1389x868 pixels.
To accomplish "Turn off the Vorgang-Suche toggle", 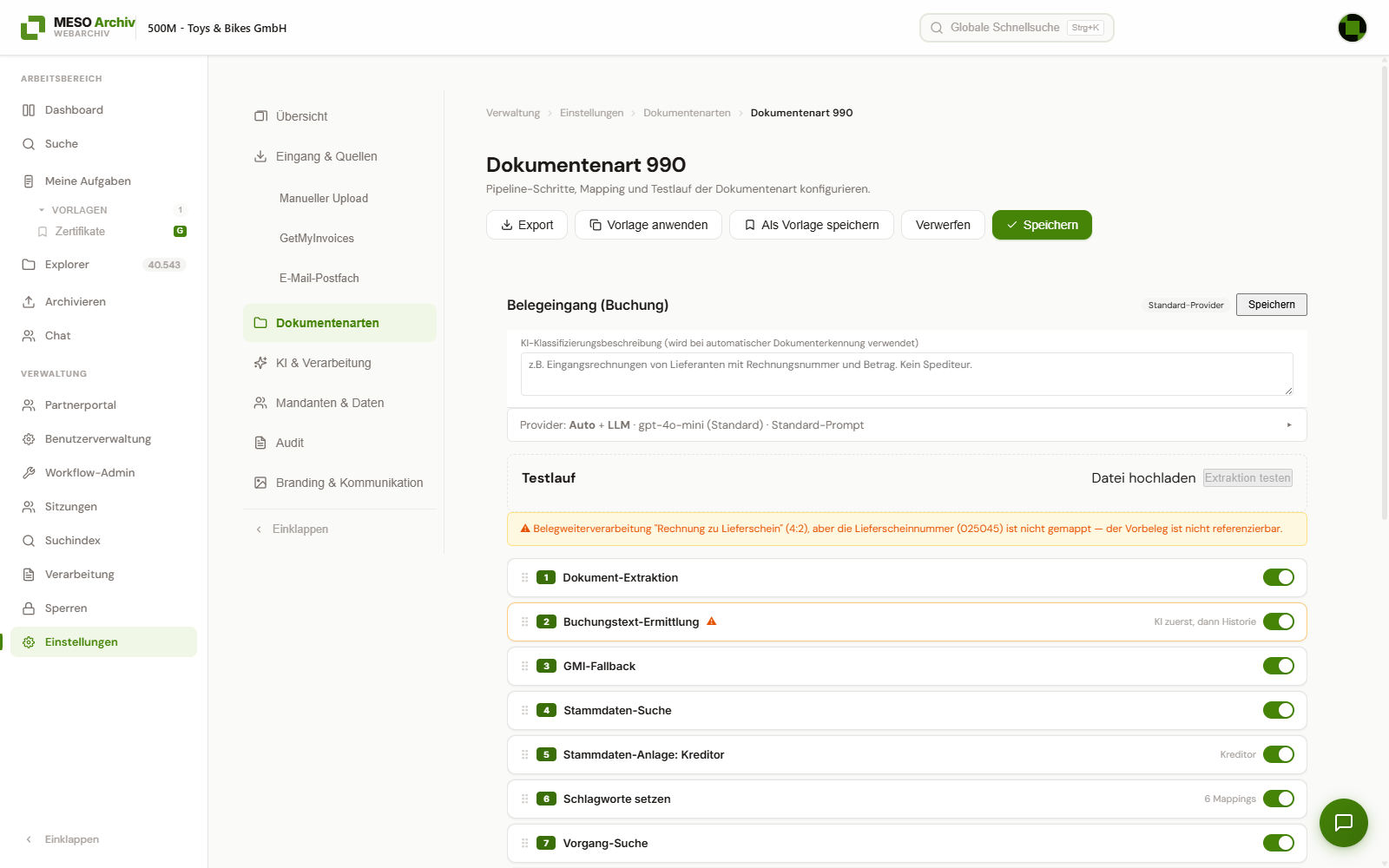I will 1279,843.
